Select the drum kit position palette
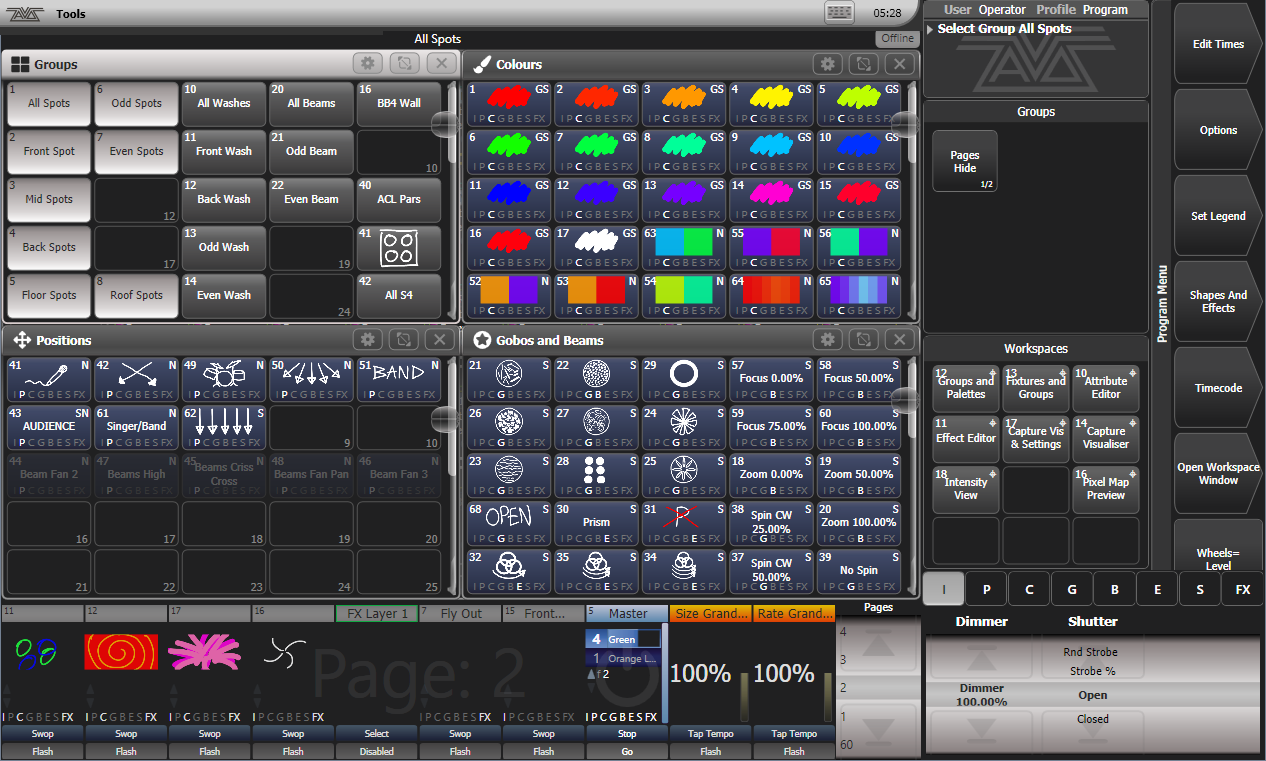 [224, 380]
